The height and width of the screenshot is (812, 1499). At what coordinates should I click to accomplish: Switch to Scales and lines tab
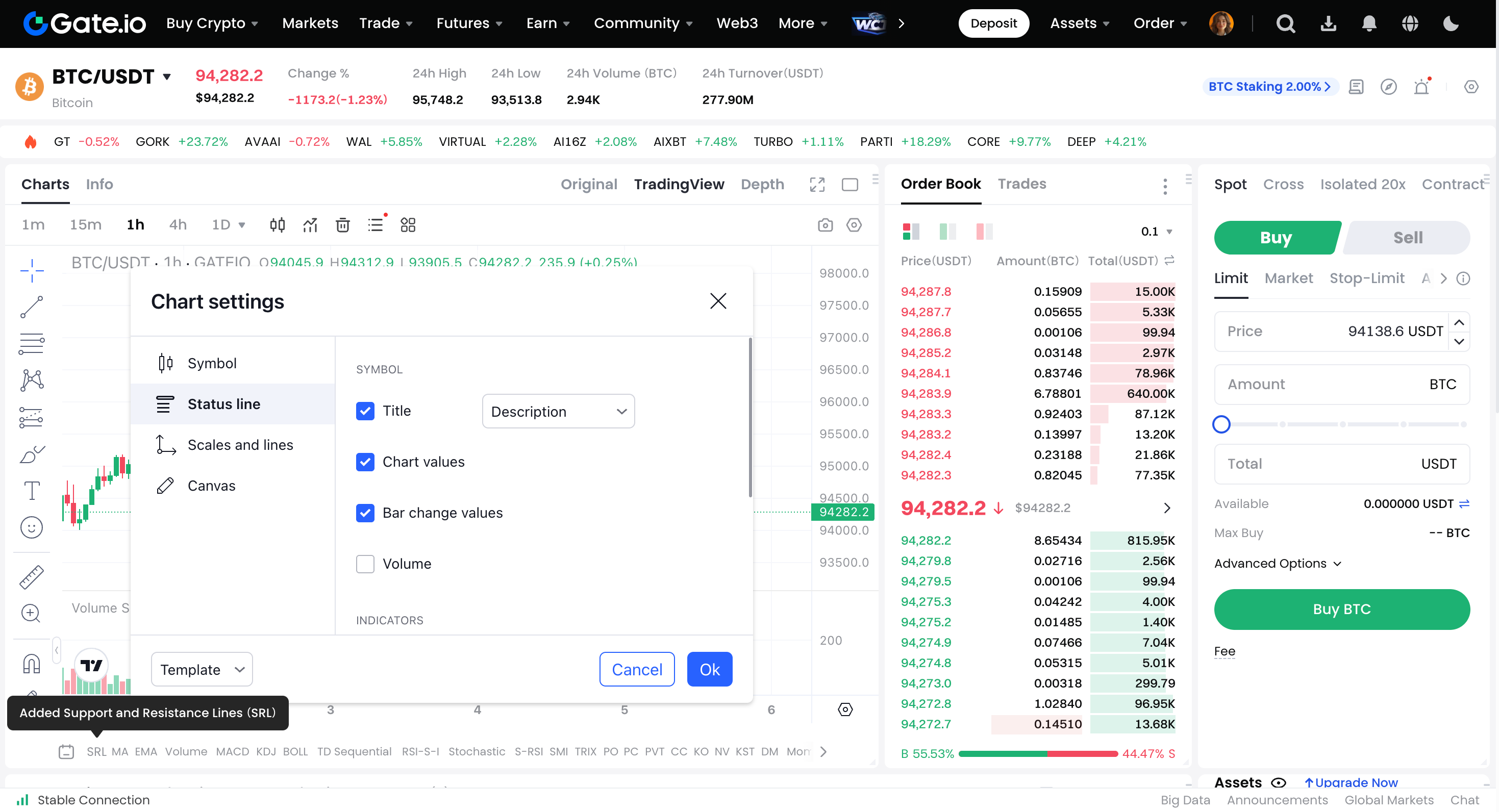point(240,444)
